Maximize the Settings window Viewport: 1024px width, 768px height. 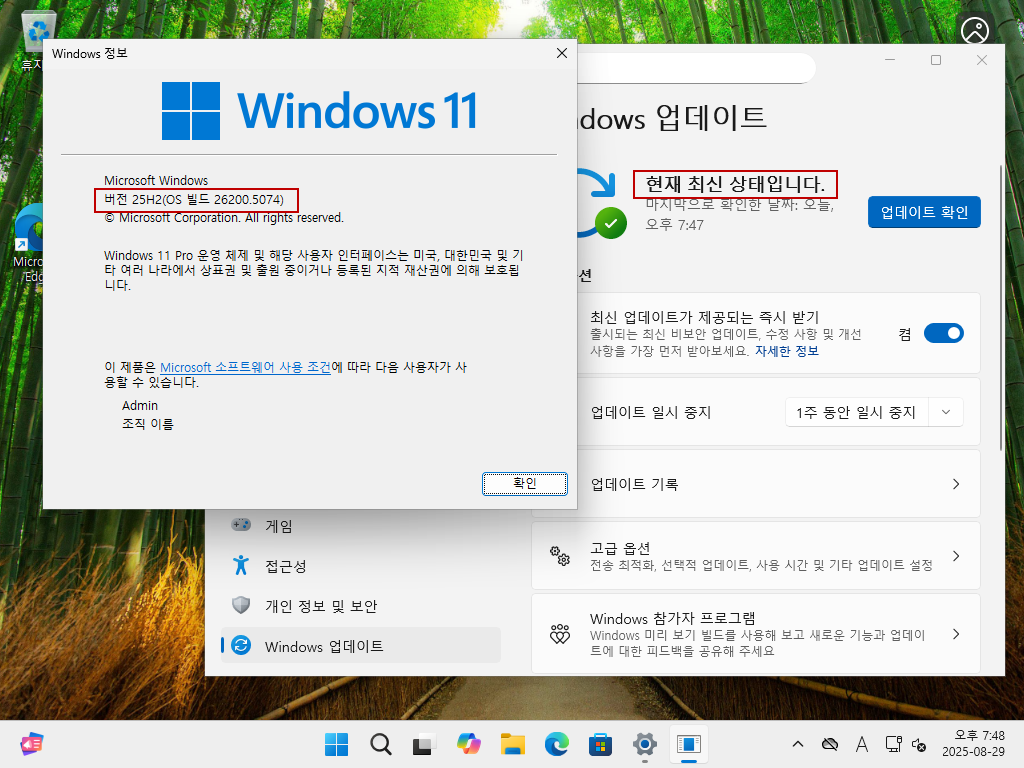(936, 60)
